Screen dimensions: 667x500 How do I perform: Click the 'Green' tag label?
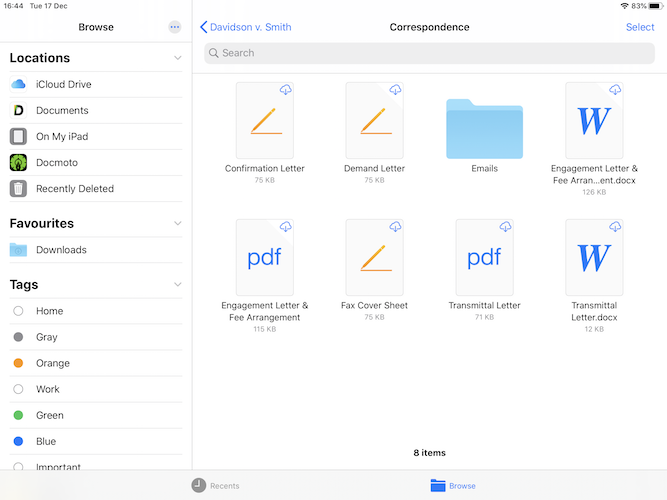(x=50, y=415)
